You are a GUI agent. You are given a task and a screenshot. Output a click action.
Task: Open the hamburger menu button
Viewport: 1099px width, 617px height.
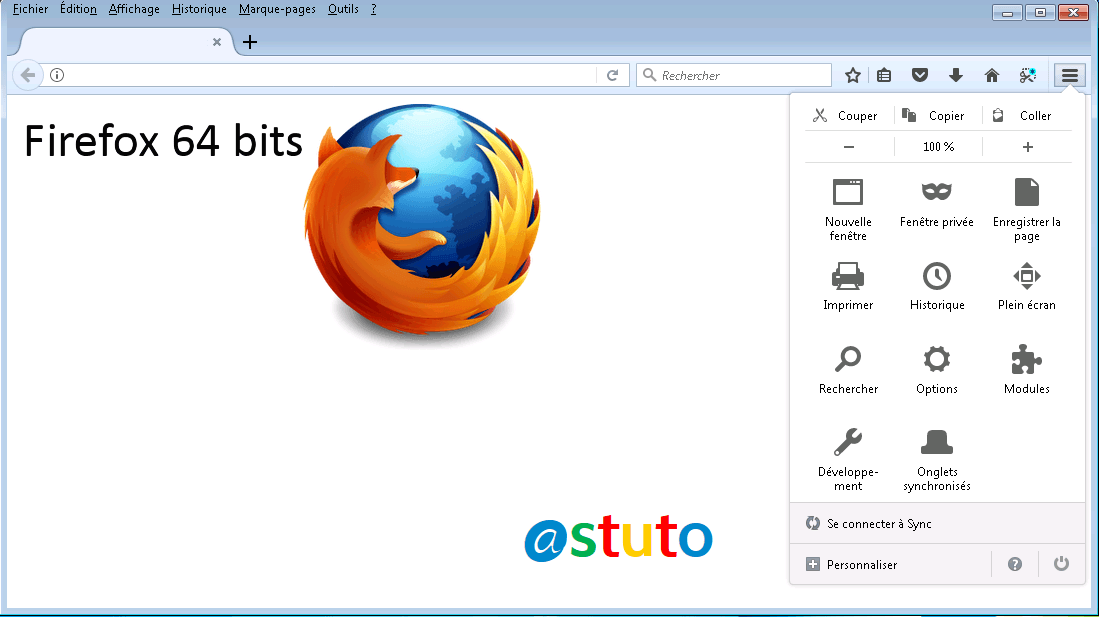[x=1070, y=75]
